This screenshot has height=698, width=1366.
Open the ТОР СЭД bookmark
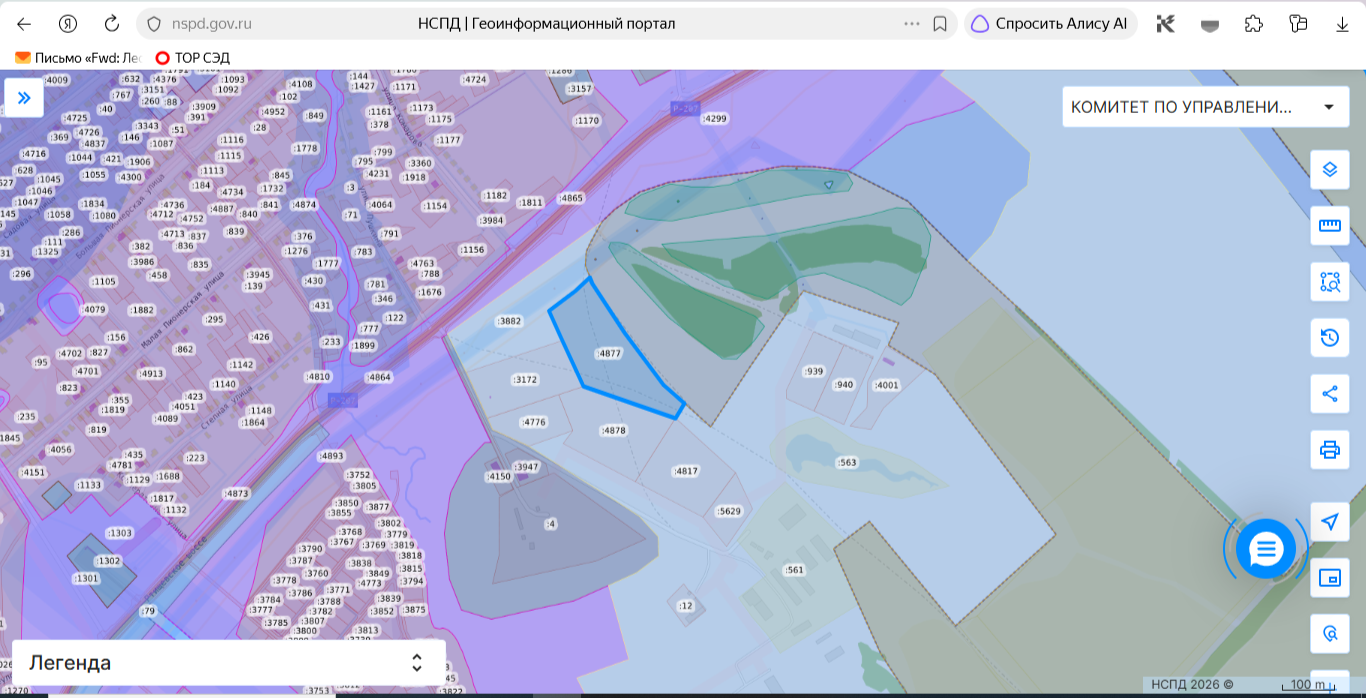192,58
